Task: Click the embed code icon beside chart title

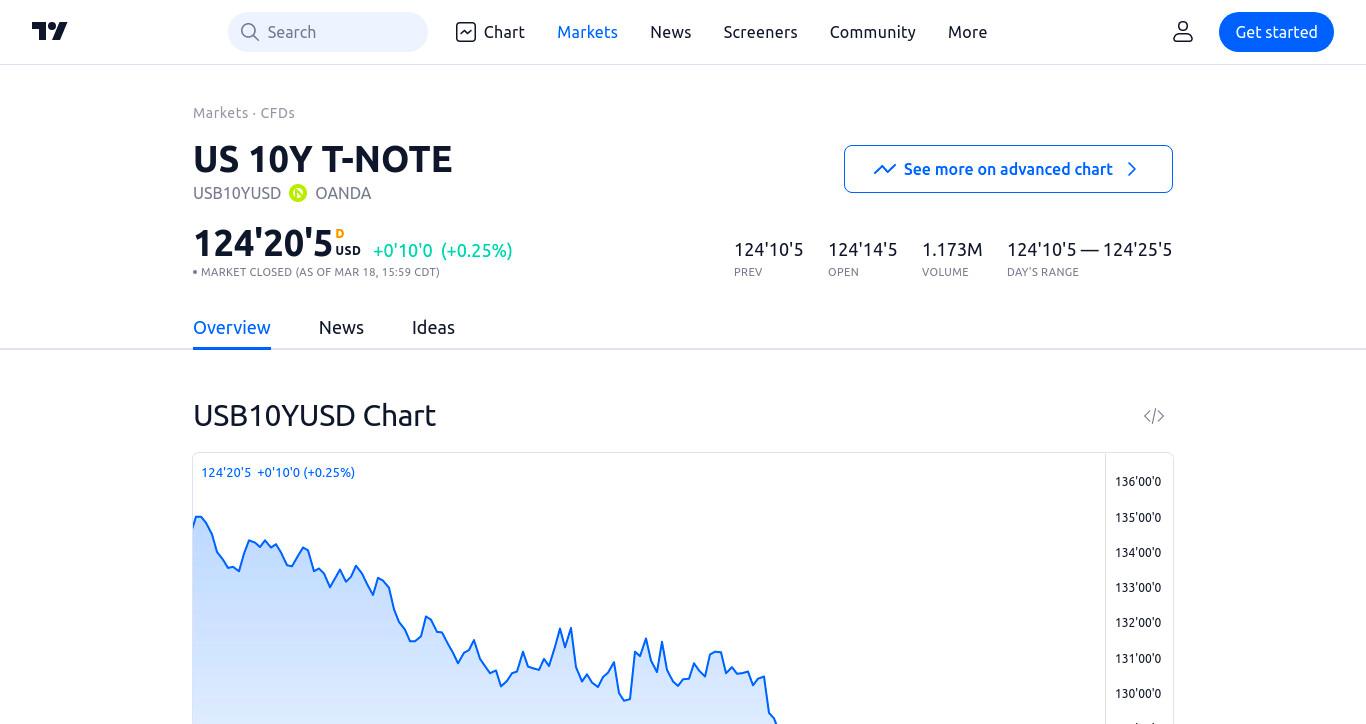Action: pyautogui.click(x=1154, y=416)
